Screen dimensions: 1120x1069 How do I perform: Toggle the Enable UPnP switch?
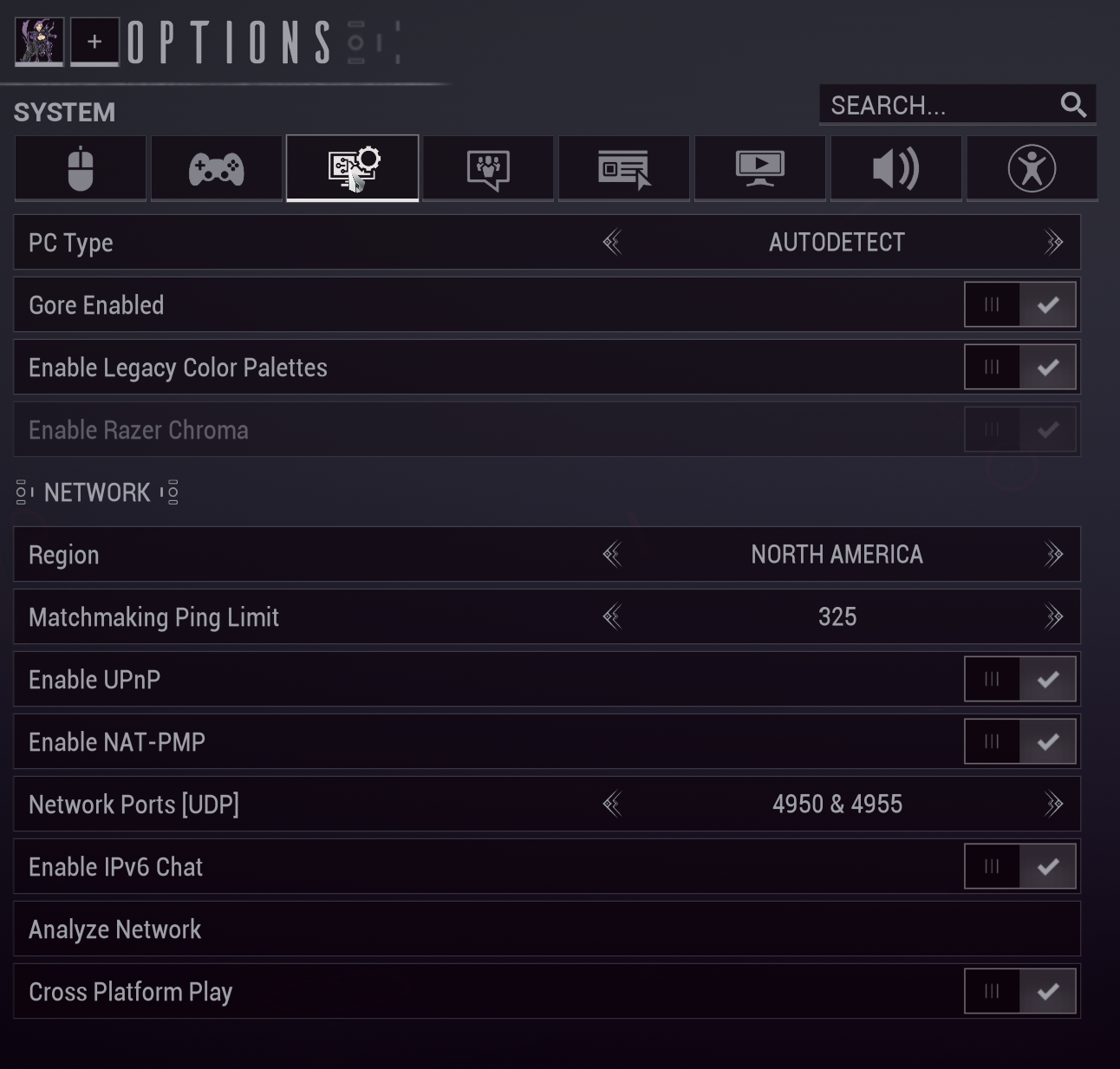pyautogui.click(x=1020, y=679)
